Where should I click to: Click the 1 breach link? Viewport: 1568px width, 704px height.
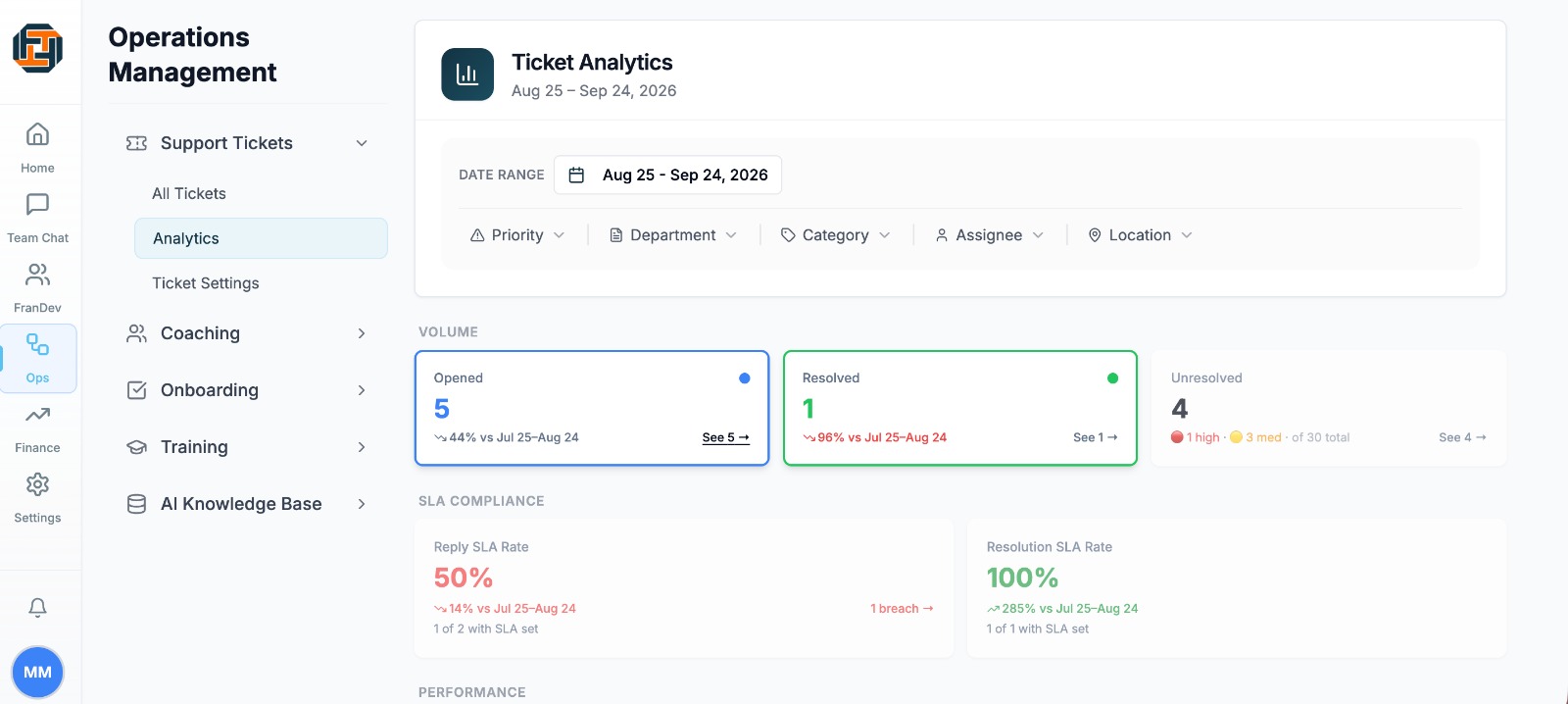tap(902, 609)
